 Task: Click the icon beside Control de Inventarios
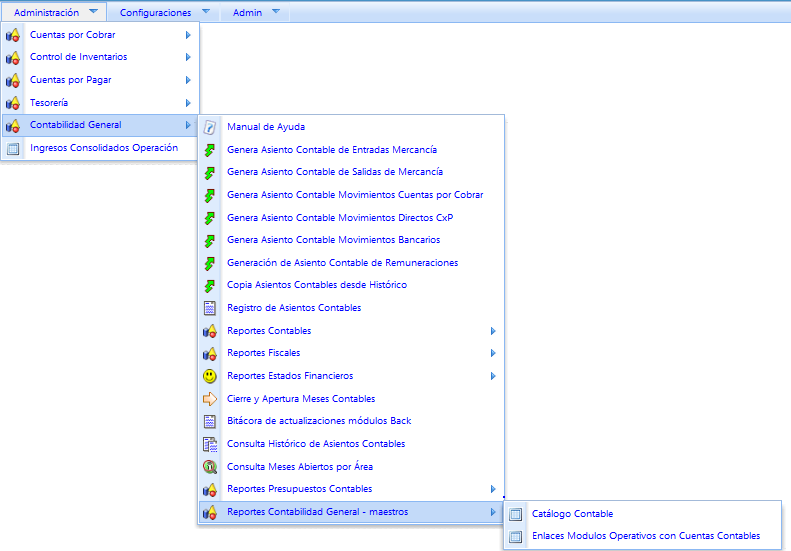tap(13, 58)
